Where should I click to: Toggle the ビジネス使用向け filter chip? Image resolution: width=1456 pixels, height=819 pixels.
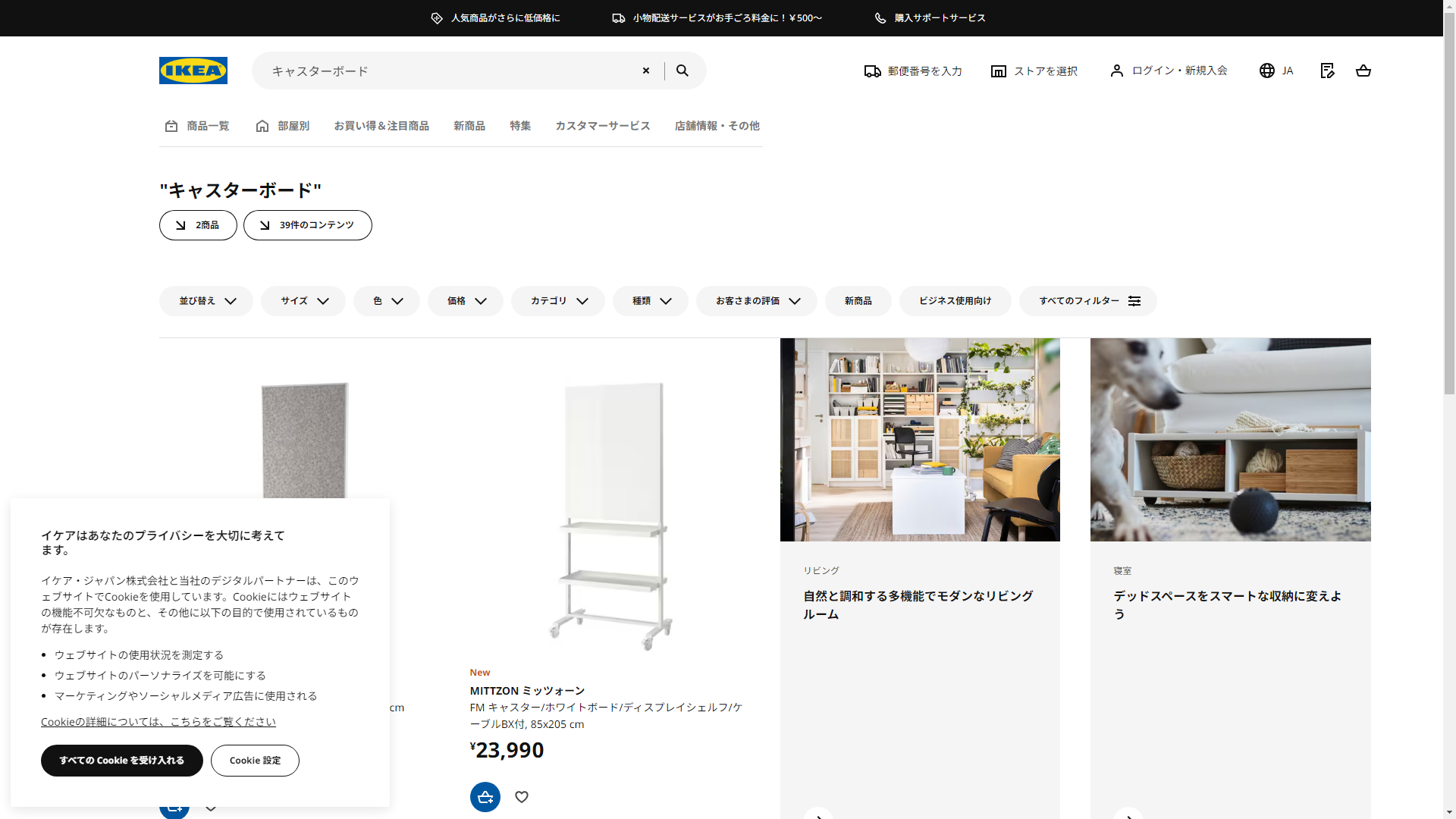point(955,301)
